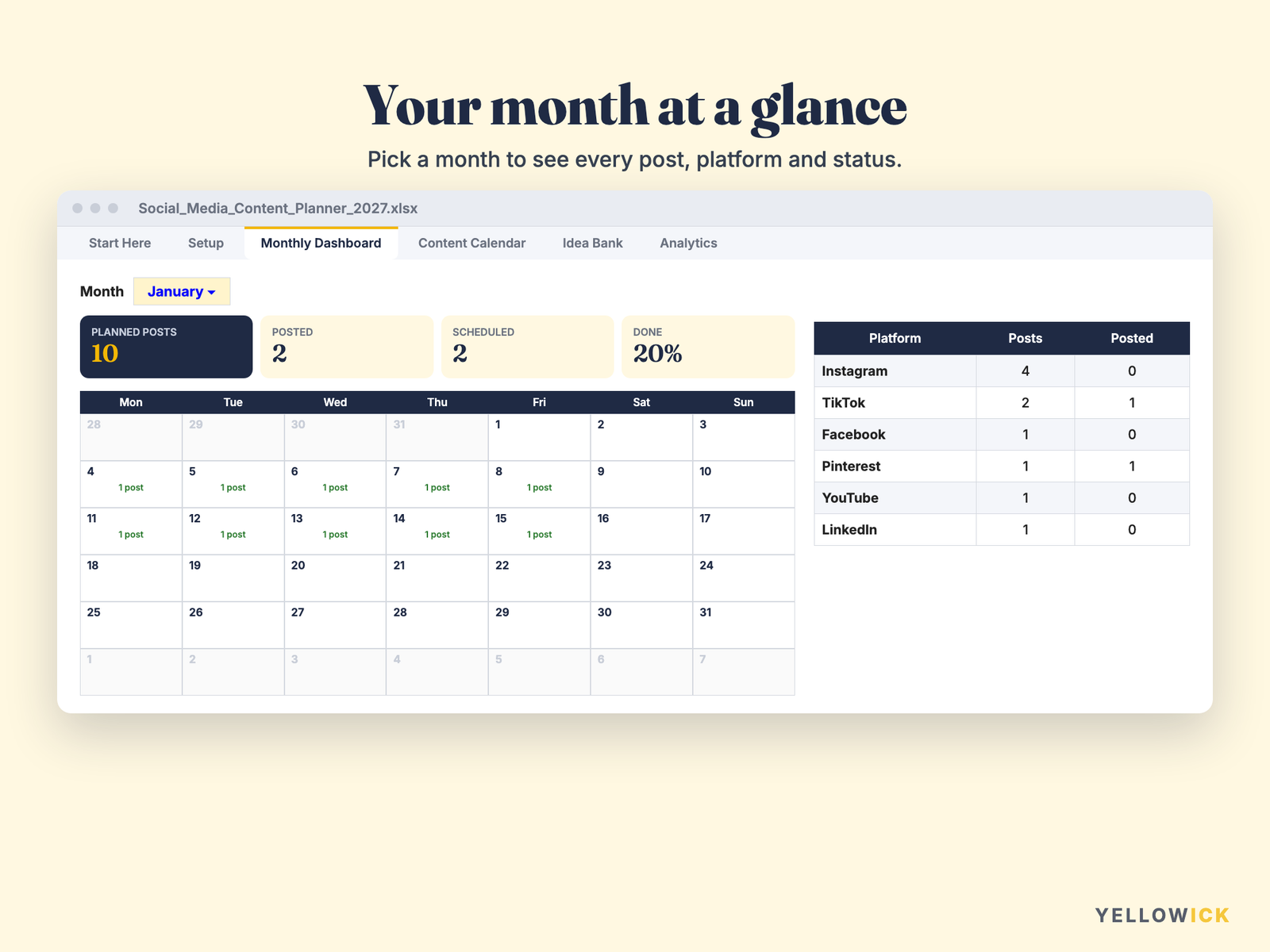Click the Mon calendar column header

(131, 402)
